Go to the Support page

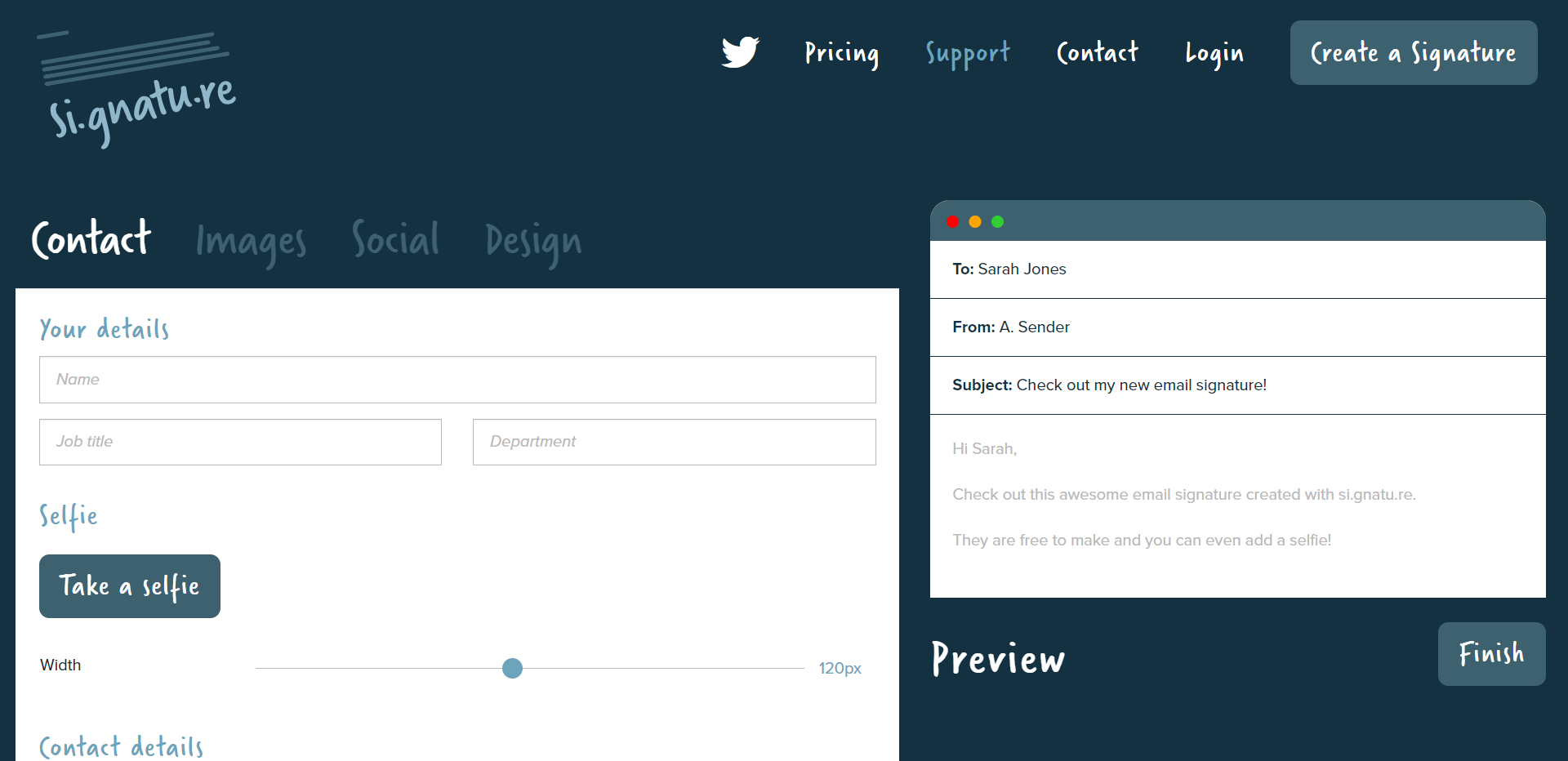tap(968, 53)
